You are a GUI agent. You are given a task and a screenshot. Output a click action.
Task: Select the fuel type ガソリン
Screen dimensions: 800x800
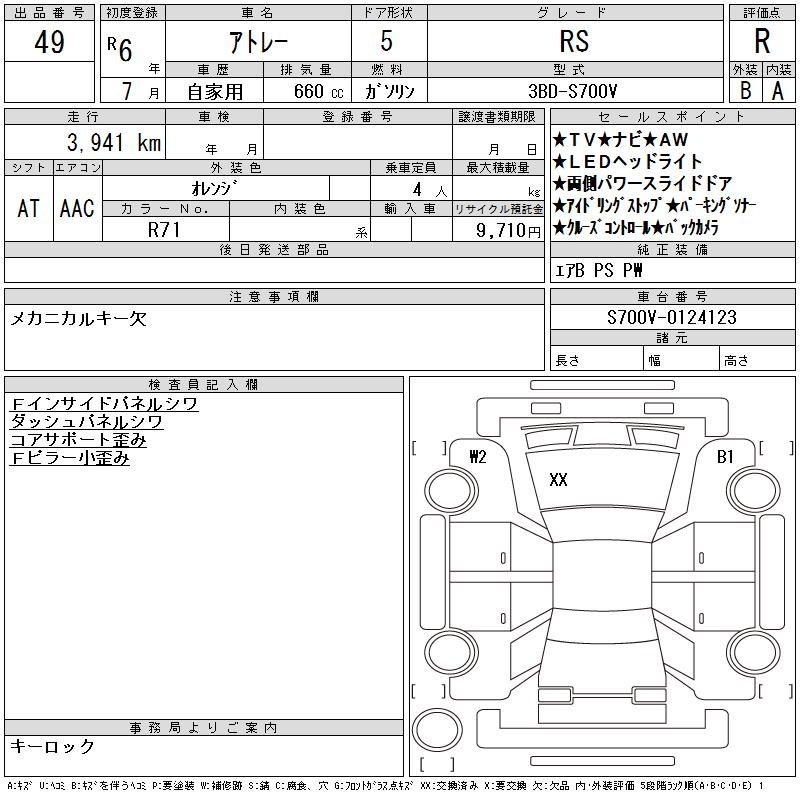pos(389,91)
